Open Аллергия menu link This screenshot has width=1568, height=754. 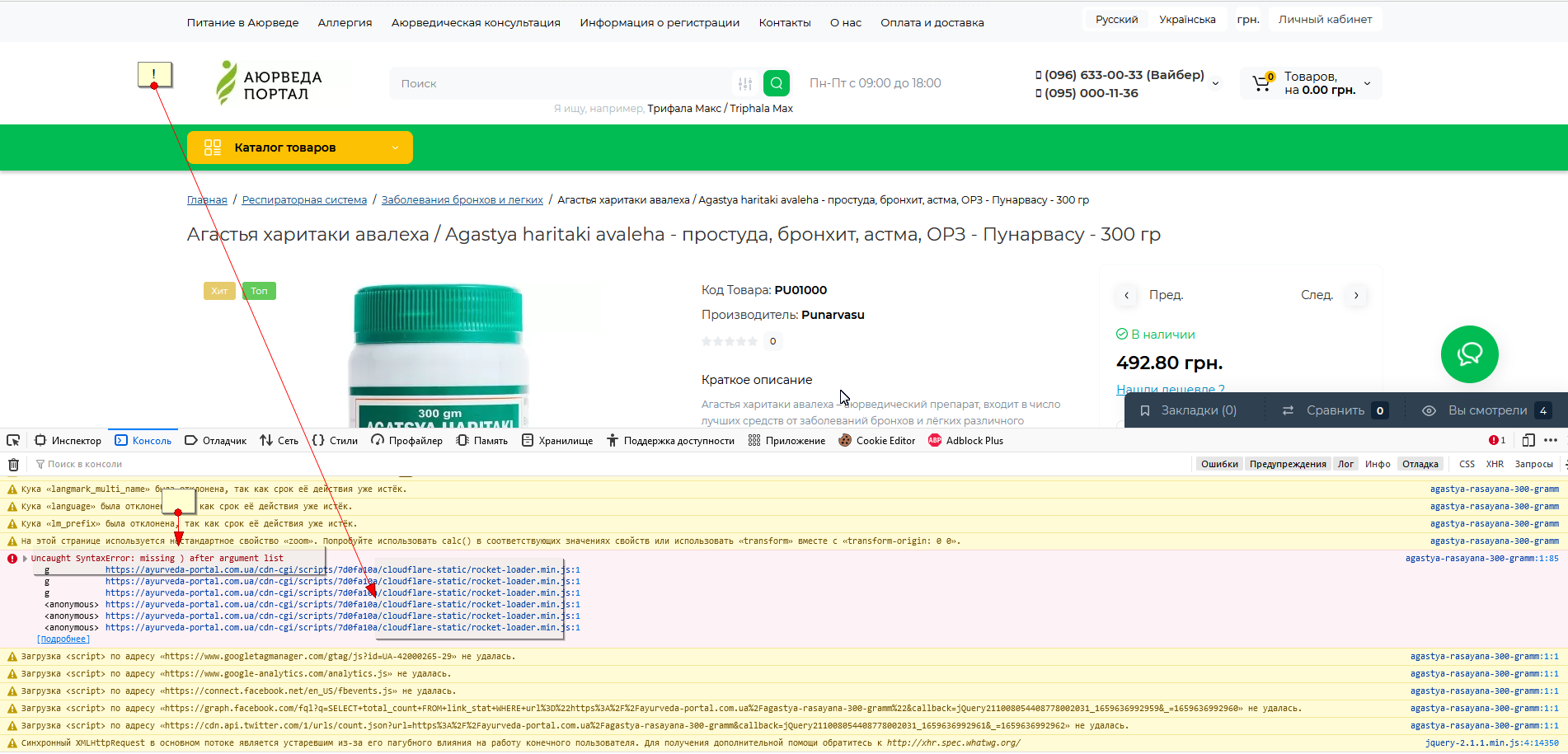click(x=345, y=22)
